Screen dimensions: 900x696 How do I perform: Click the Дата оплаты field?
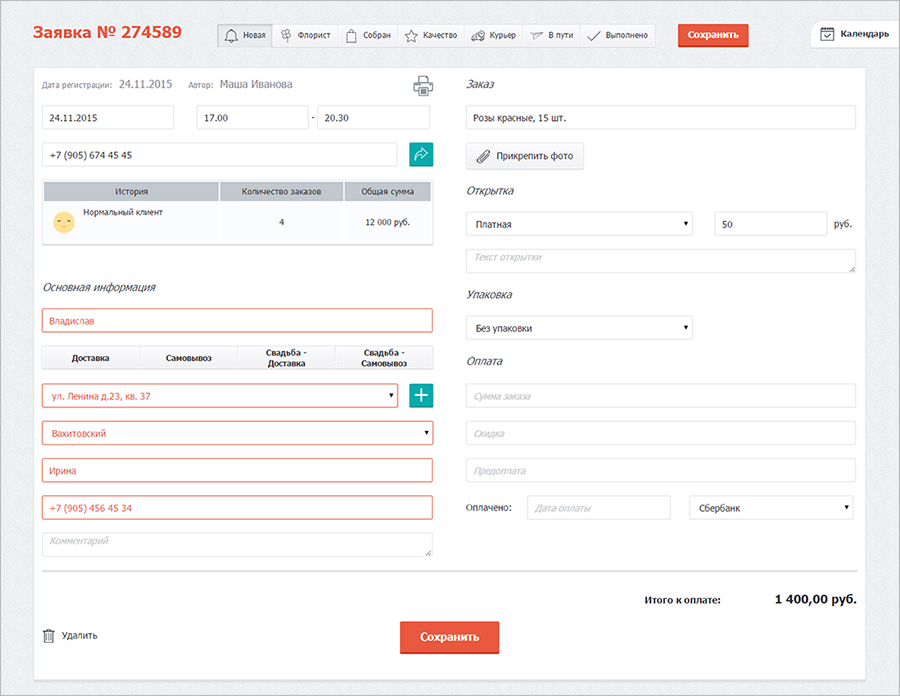click(x=599, y=507)
